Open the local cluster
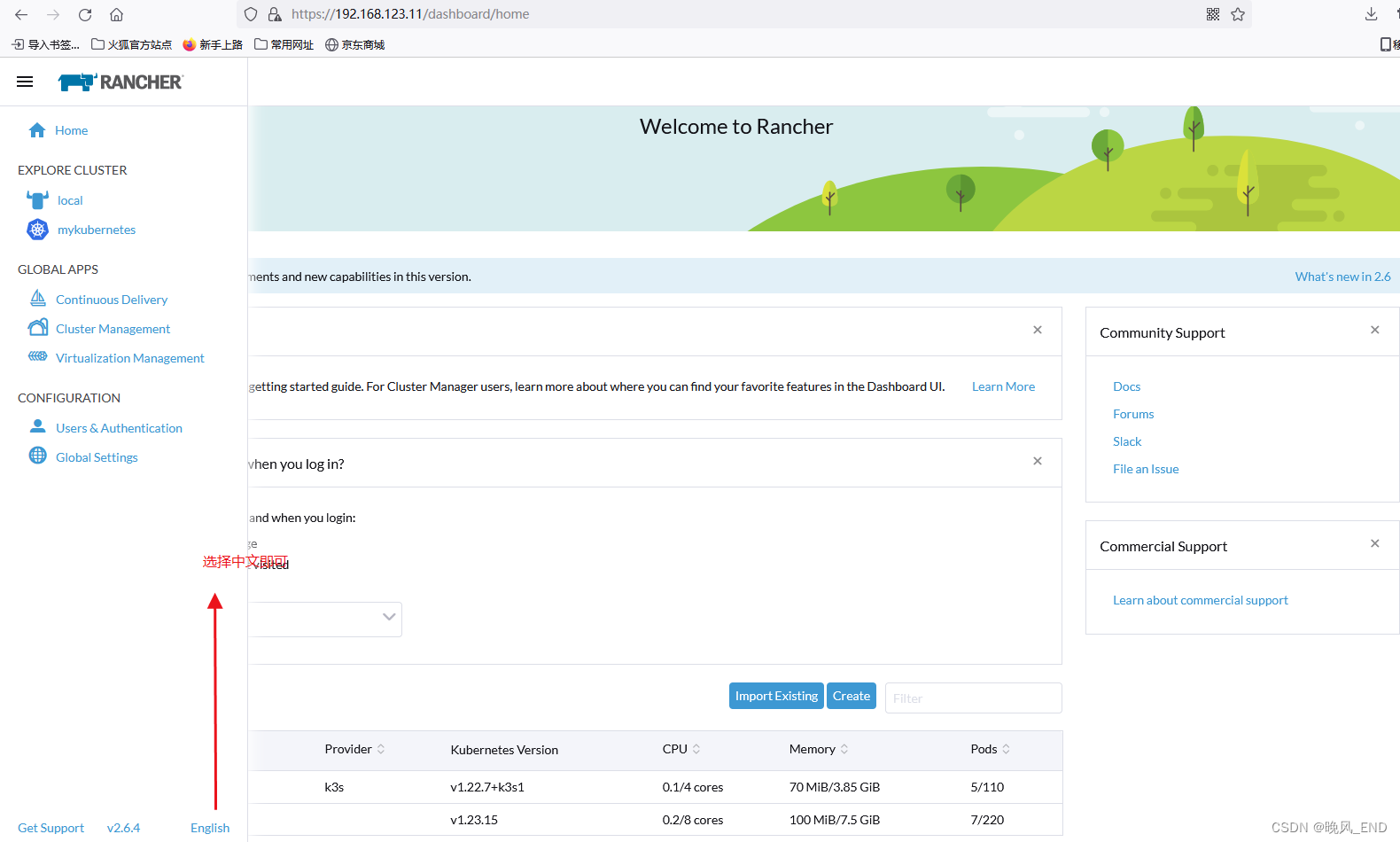The height and width of the screenshot is (842, 1400). 70,200
